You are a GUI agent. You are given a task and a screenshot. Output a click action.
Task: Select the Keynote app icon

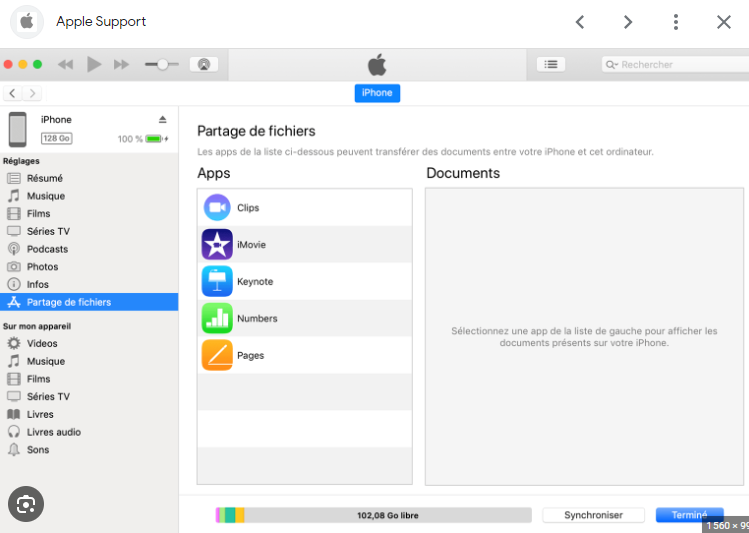click(x=217, y=281)
